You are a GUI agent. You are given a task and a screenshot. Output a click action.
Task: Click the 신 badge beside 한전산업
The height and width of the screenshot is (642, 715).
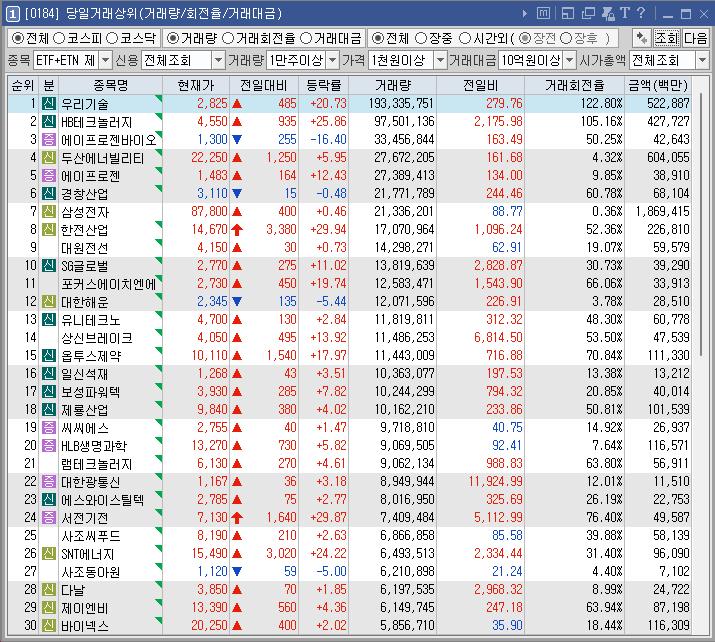[x=49, y=229]
